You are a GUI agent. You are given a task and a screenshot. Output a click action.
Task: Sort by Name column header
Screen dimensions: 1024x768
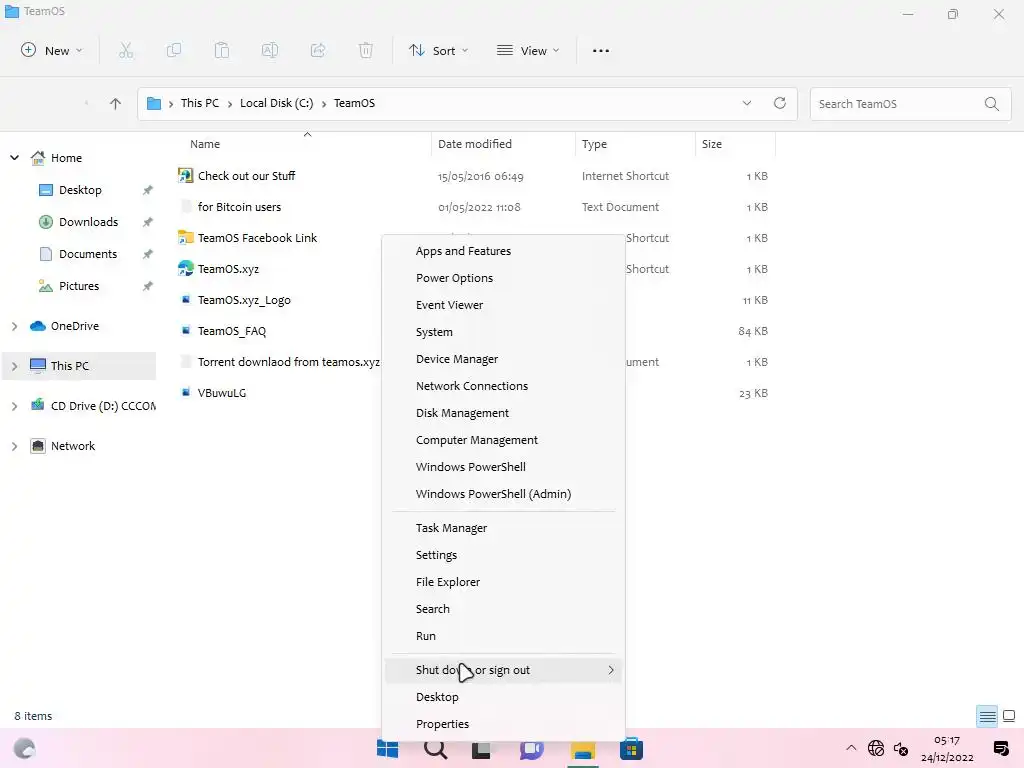tap(304, 144)
